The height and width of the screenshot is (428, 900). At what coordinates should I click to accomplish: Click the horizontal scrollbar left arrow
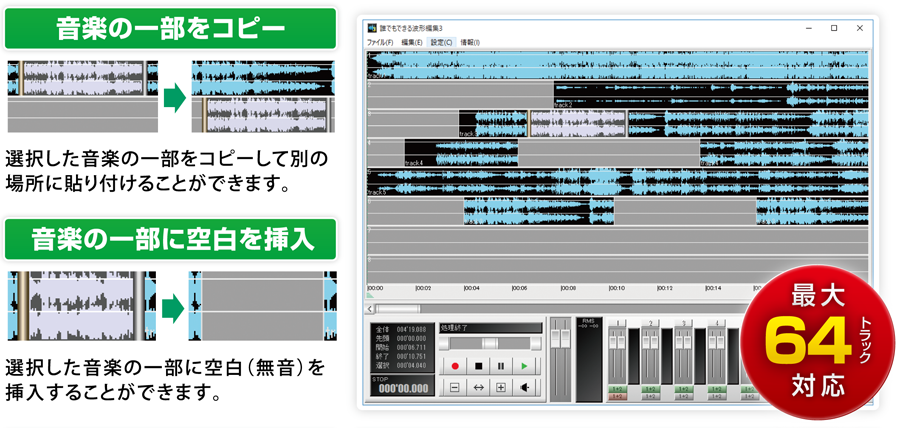coord(372,309)
